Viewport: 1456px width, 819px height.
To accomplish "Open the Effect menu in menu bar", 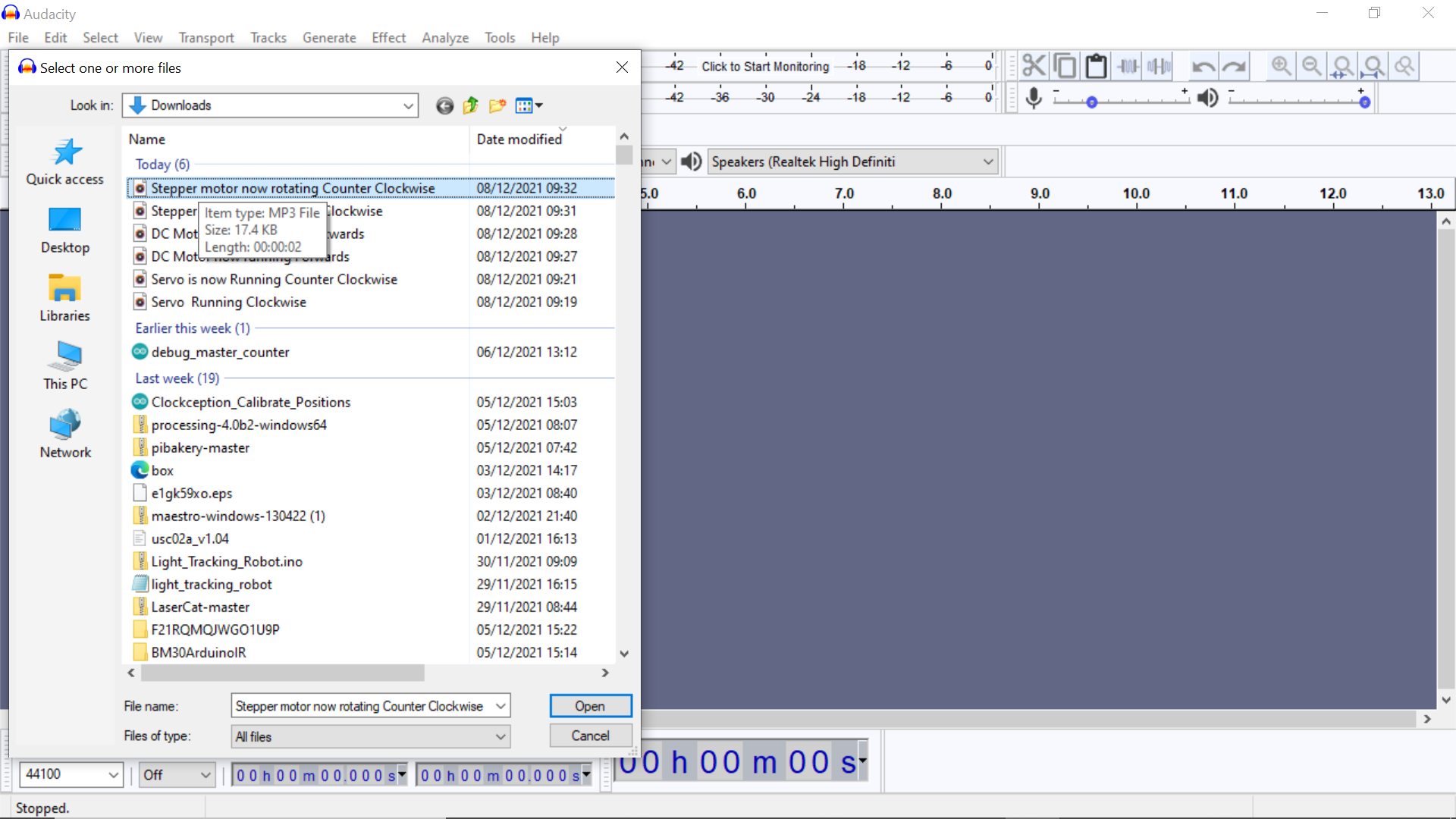I will point(388,37).
